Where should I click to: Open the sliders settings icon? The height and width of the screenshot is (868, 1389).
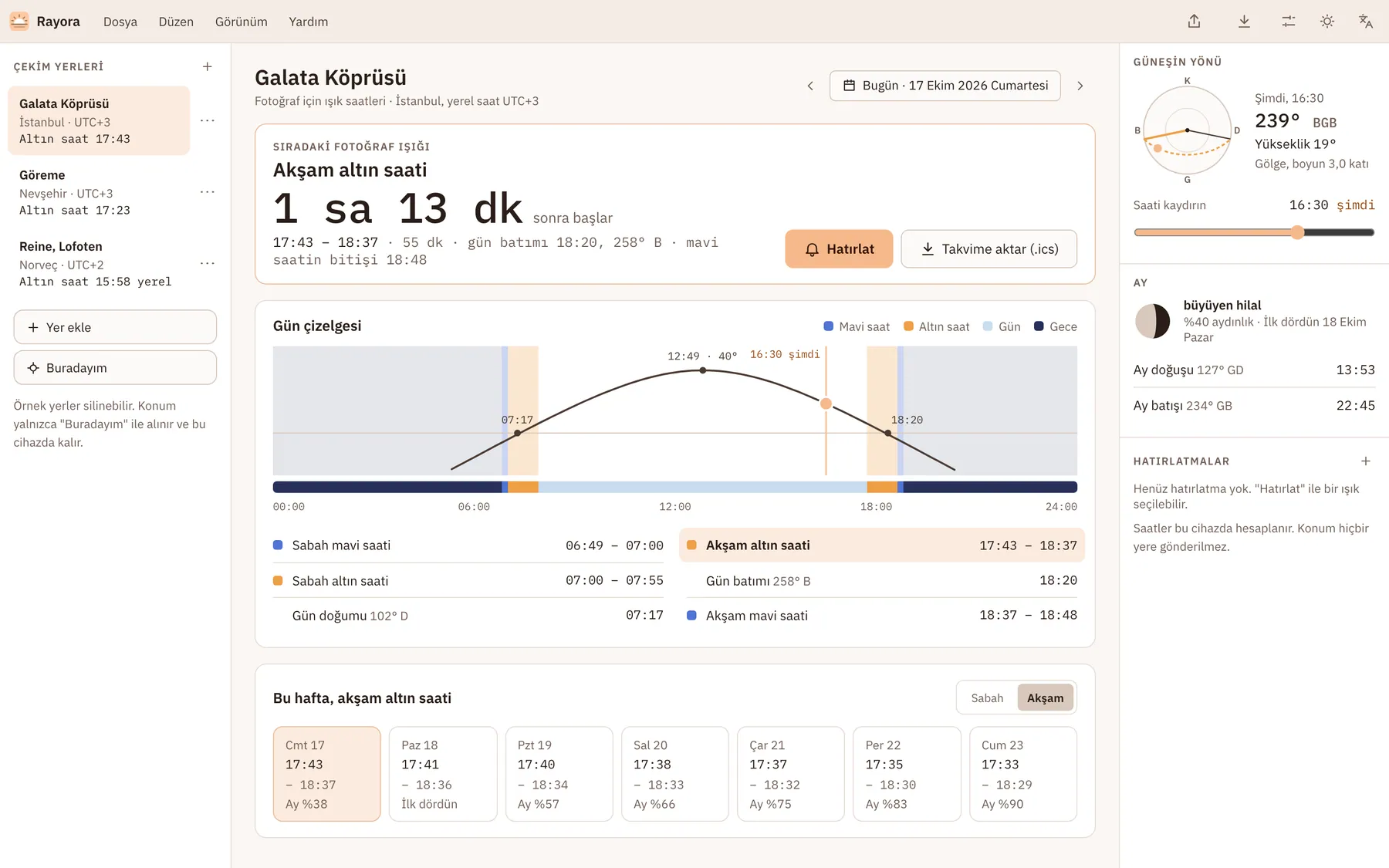[1289, 21]
